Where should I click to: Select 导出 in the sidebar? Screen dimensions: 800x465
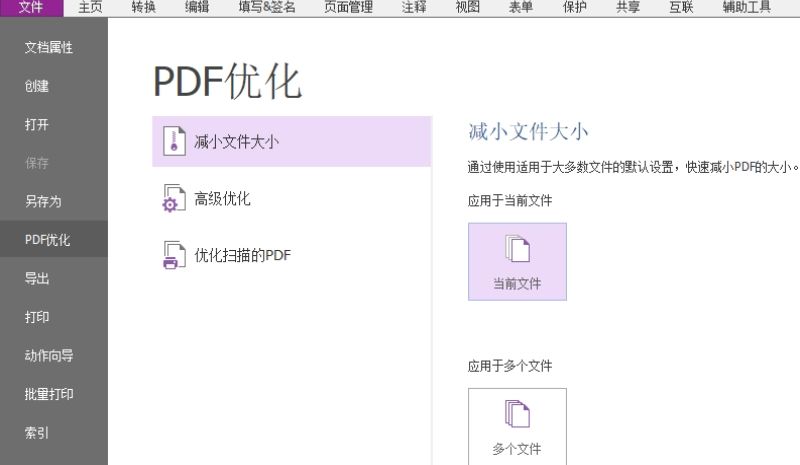click(37, 279)
